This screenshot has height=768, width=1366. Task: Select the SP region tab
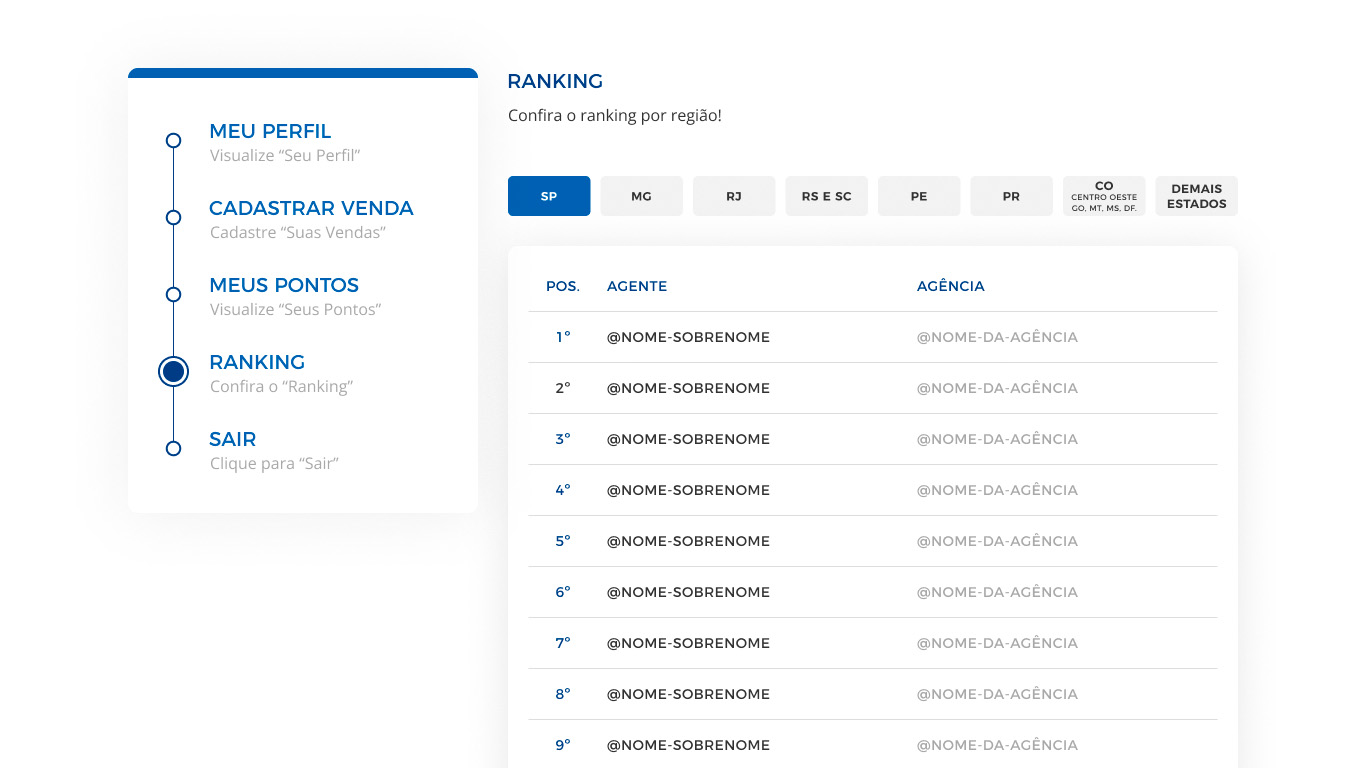549,196
